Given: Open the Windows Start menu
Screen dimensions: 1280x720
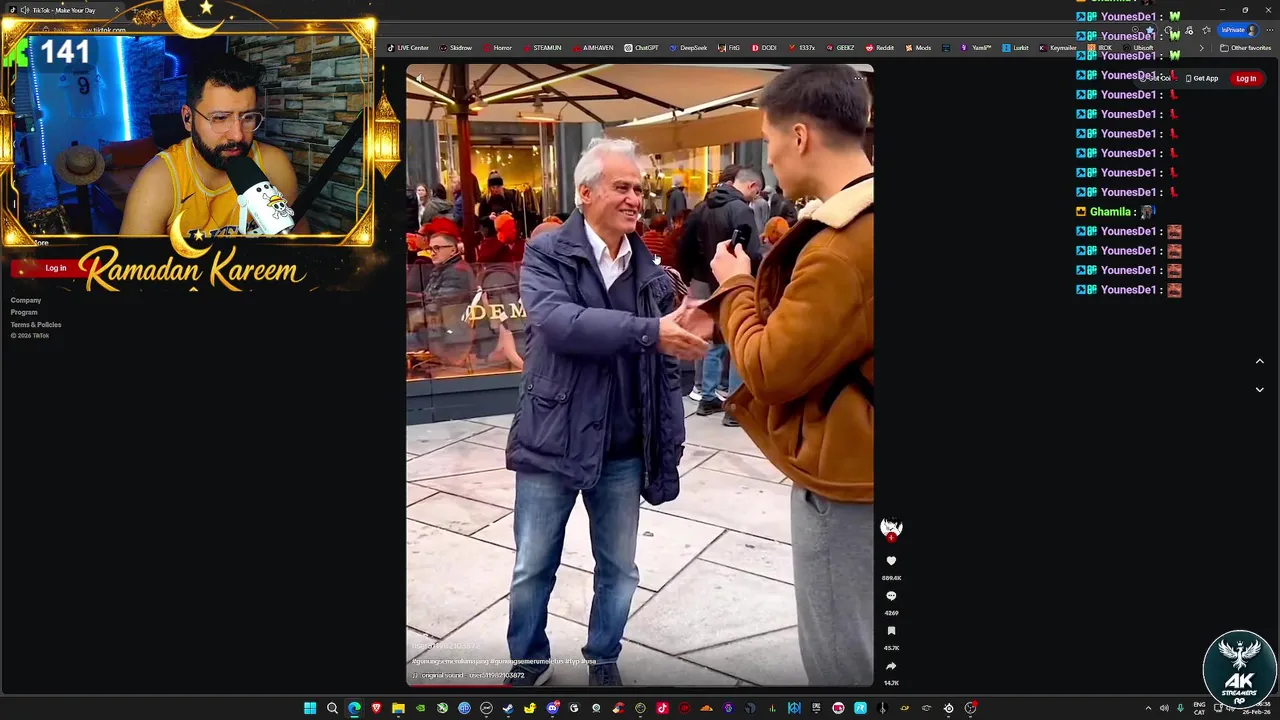Looking at the screenshot, I should [310, 708].
